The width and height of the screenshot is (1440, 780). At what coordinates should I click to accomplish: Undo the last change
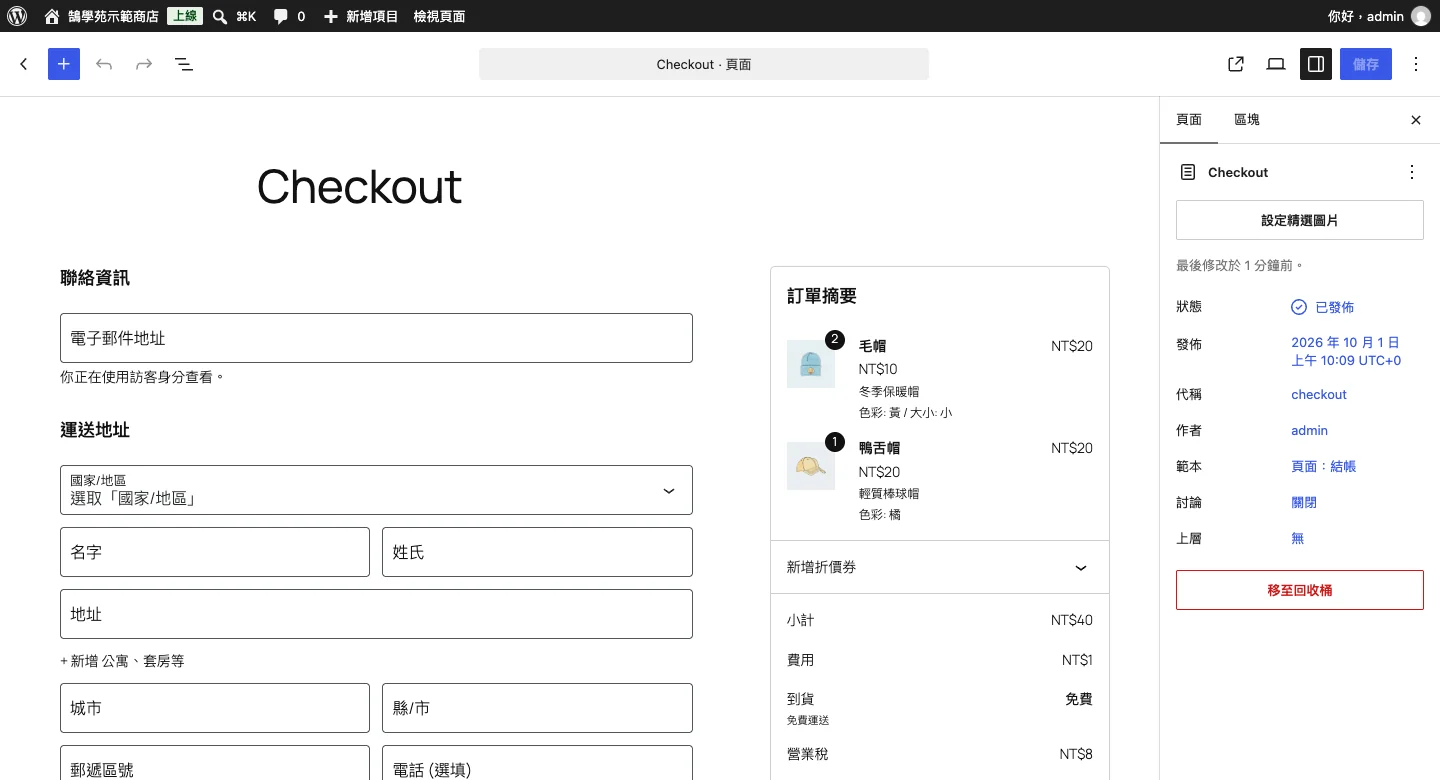click(104, 64)
